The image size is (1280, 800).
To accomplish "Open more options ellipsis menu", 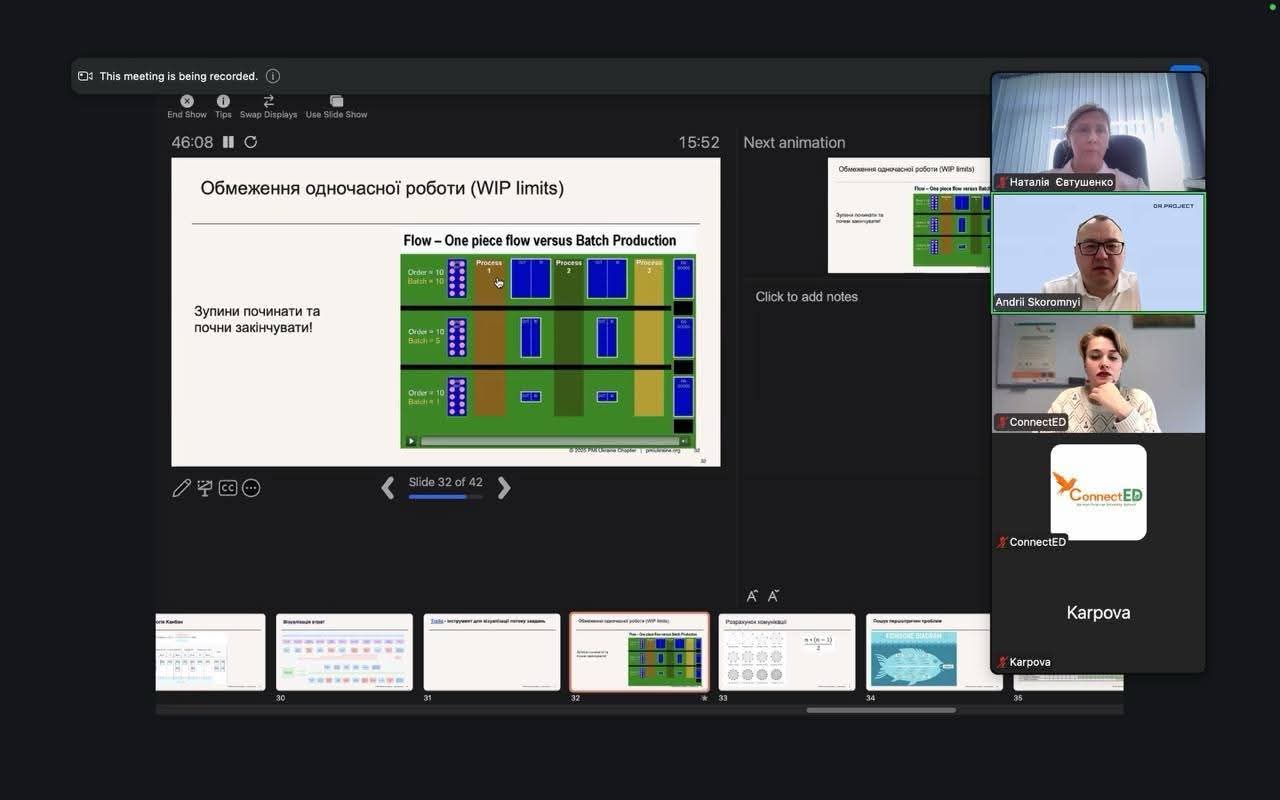I will (251, 488).
